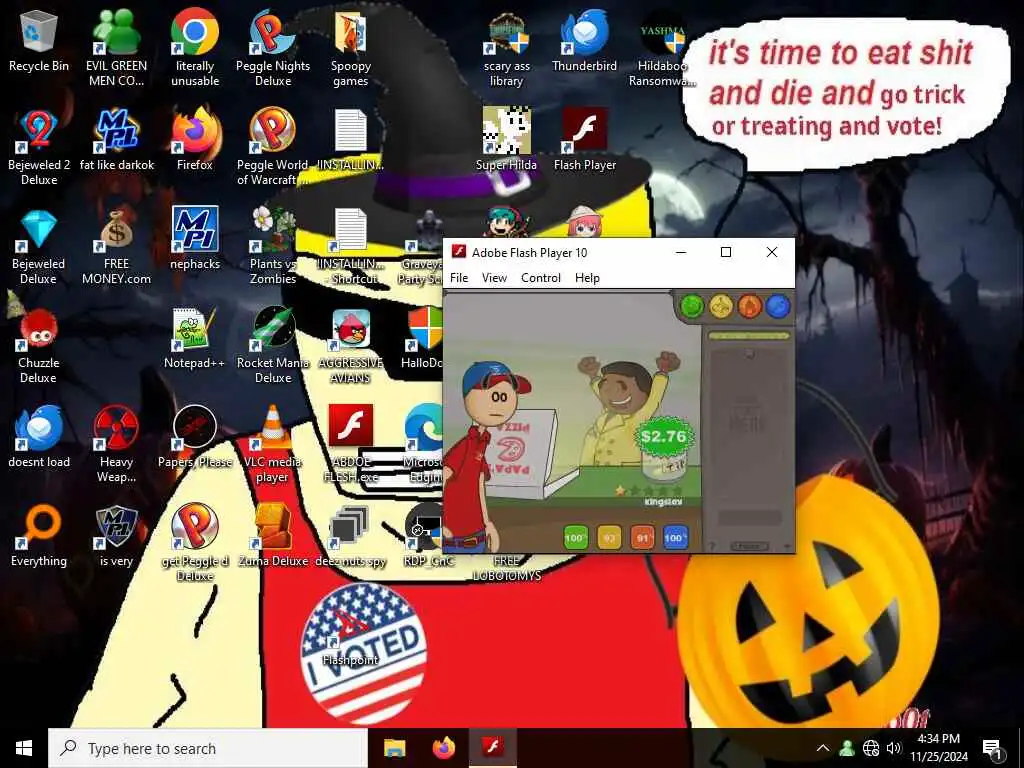Select Peggle World of Warcraft icon
1024x768 pixels.
pyautogui.click(x=273, y=146)
